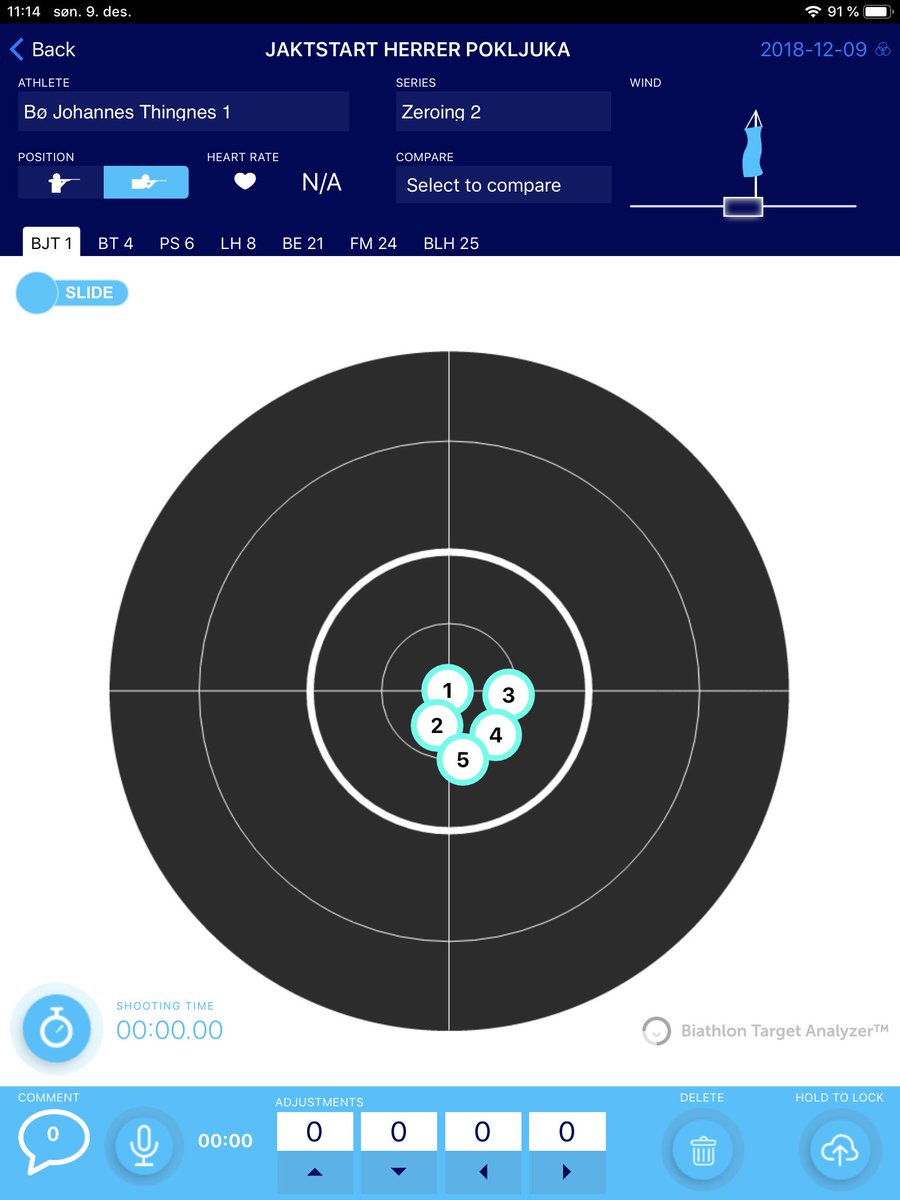Select shot marker 5 on the target
900x1200 pixels.
tap(462, 760)
